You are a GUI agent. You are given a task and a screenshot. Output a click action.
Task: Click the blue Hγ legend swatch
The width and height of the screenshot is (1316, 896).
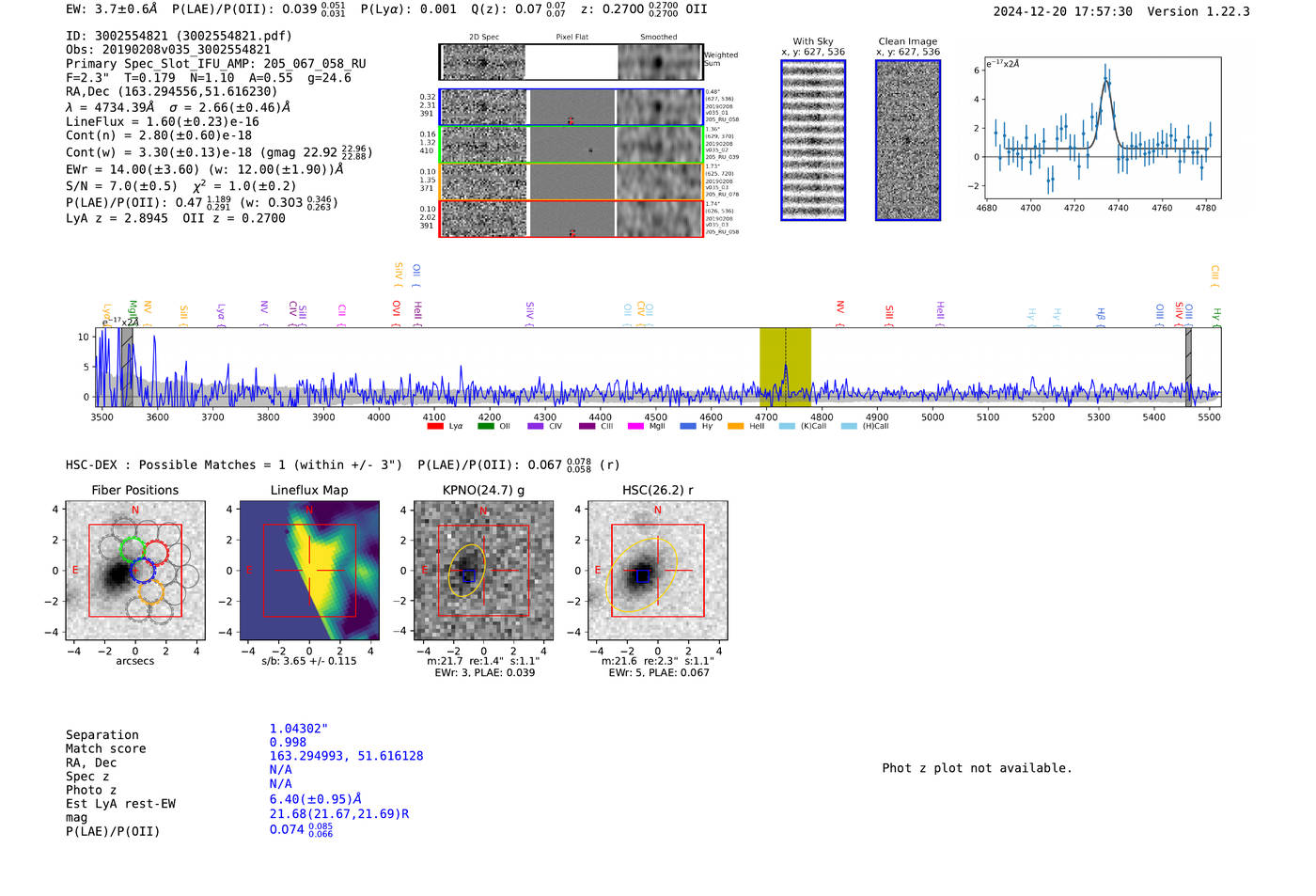[x=688, y=426]
